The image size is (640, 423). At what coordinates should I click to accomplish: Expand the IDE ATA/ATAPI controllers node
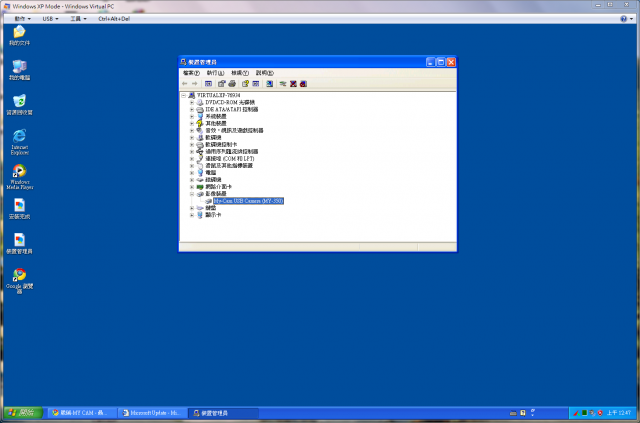pyautogui.click(x=192, y=109)
